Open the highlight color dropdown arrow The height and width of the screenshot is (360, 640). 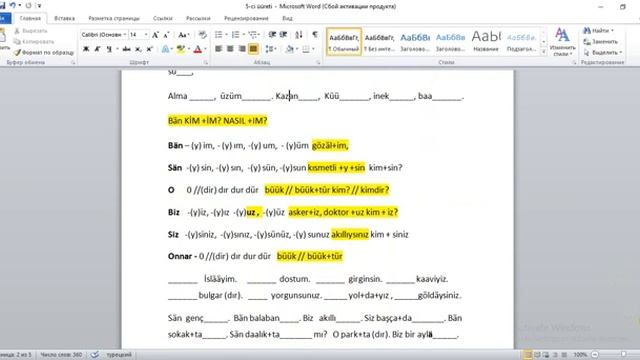click(189, 49)
